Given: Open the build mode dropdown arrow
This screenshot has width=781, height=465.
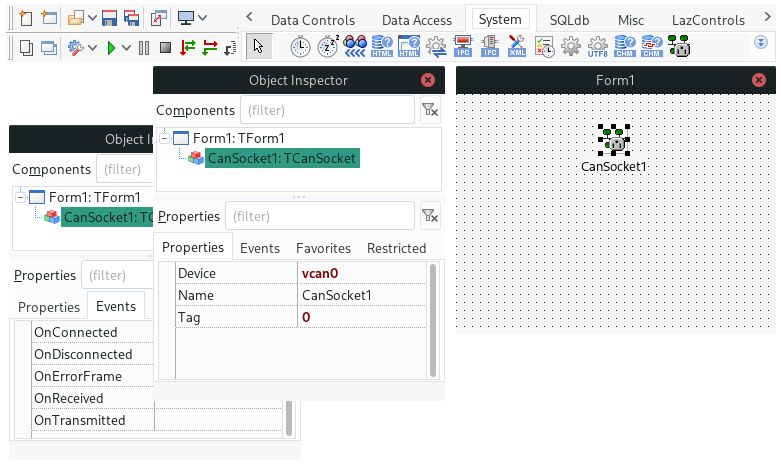Looking at the screenshot, I should 92,48.
